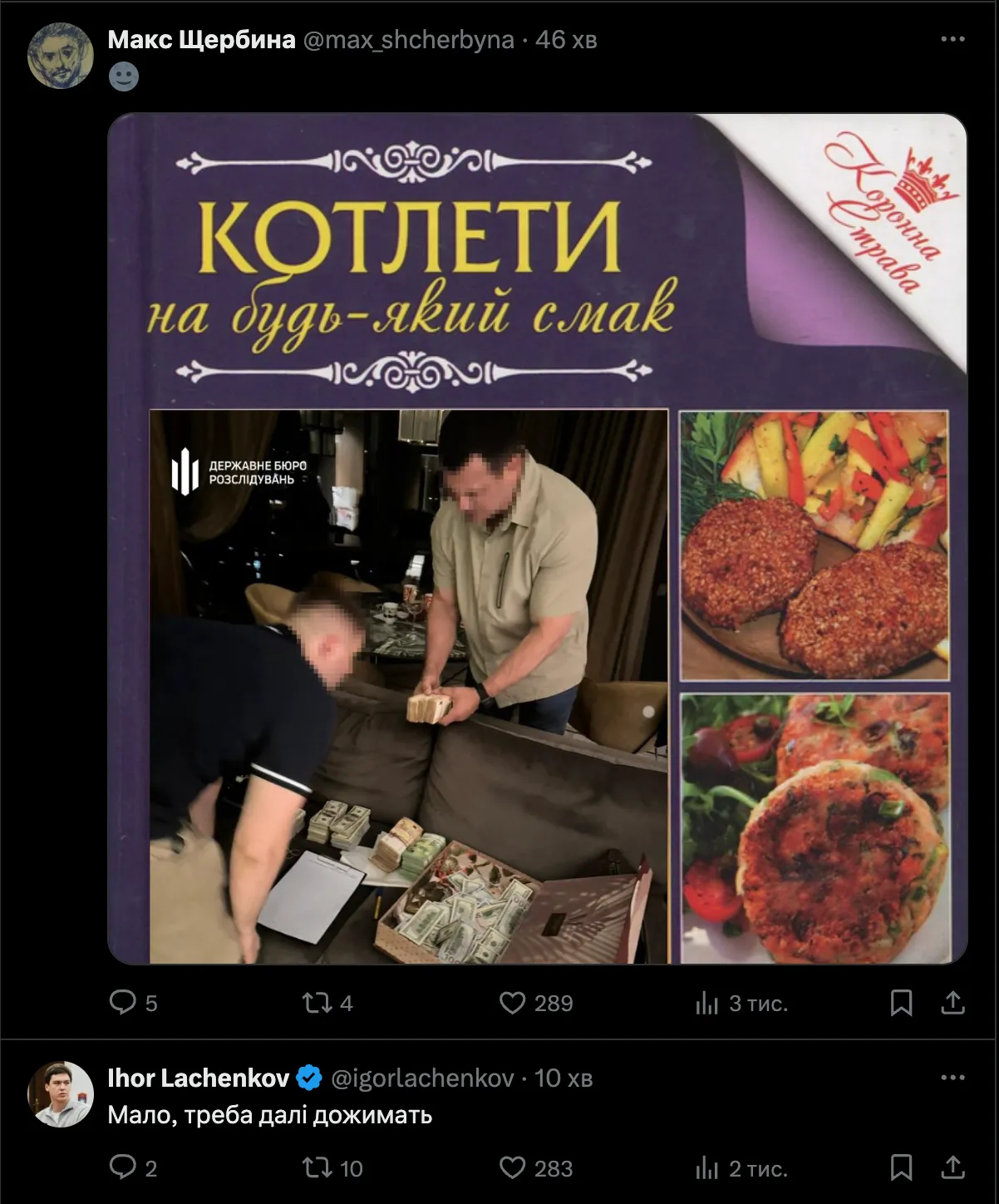999x1204 pixels.
Task: Bookmark Ihor Lachenkov's reply
Action: click(901, 1168)
